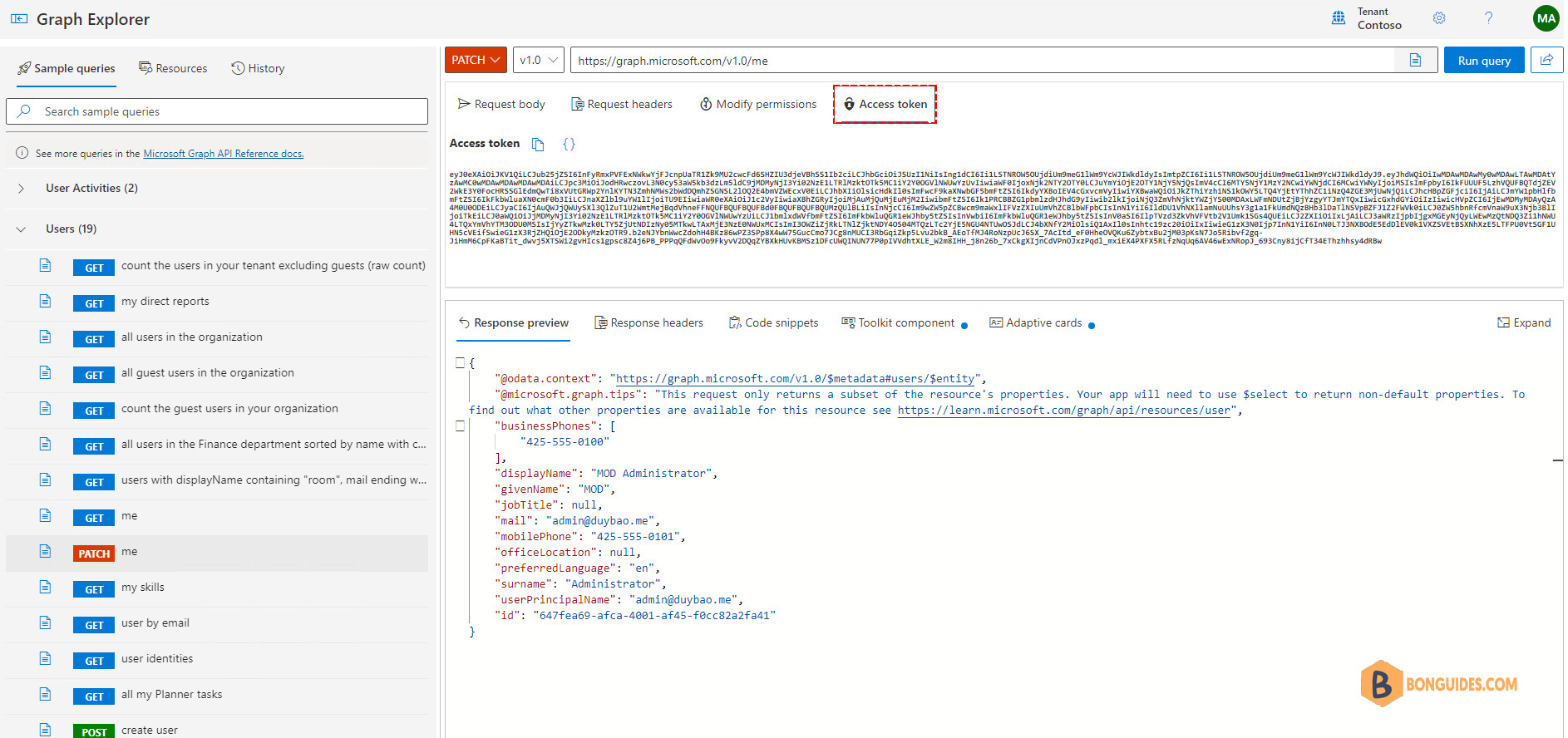Toggle root JSON object collapse box
Image resolution: width=1568 pixels, height=738 pixels.
pos(460,362)
